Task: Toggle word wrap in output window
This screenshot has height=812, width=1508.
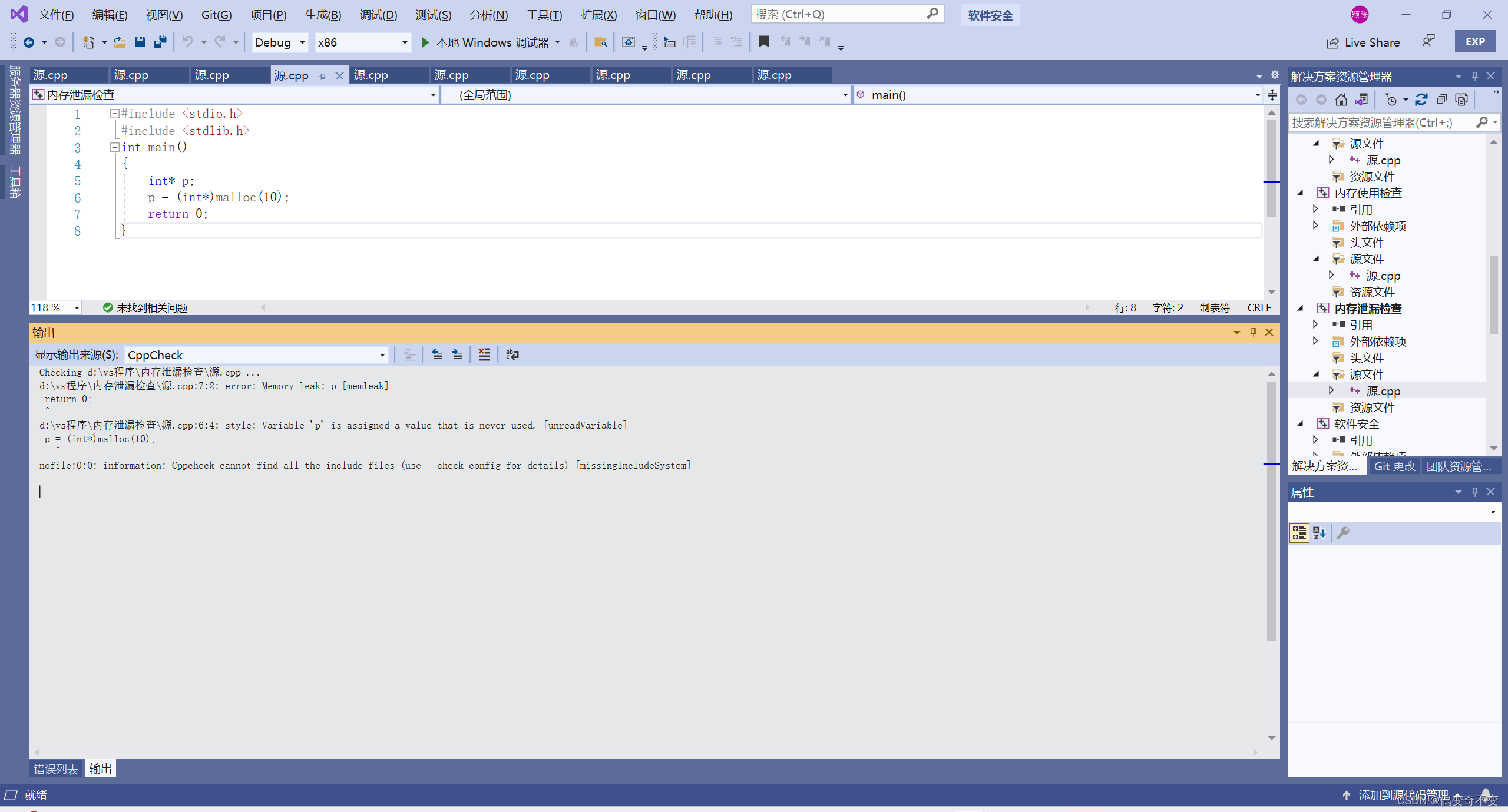Action: pos(512,354)
